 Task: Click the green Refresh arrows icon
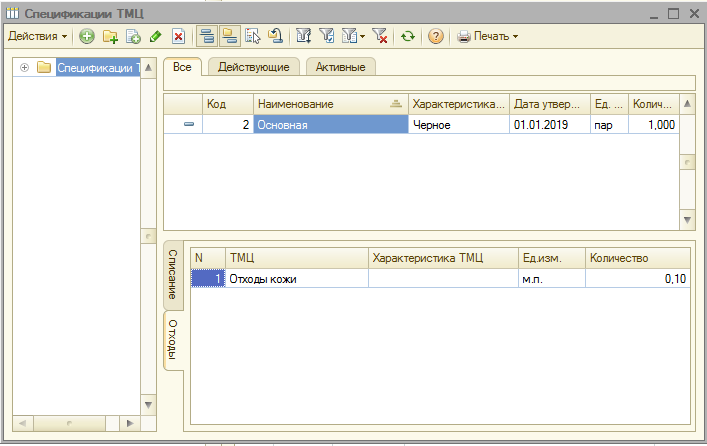pos(407,36)
